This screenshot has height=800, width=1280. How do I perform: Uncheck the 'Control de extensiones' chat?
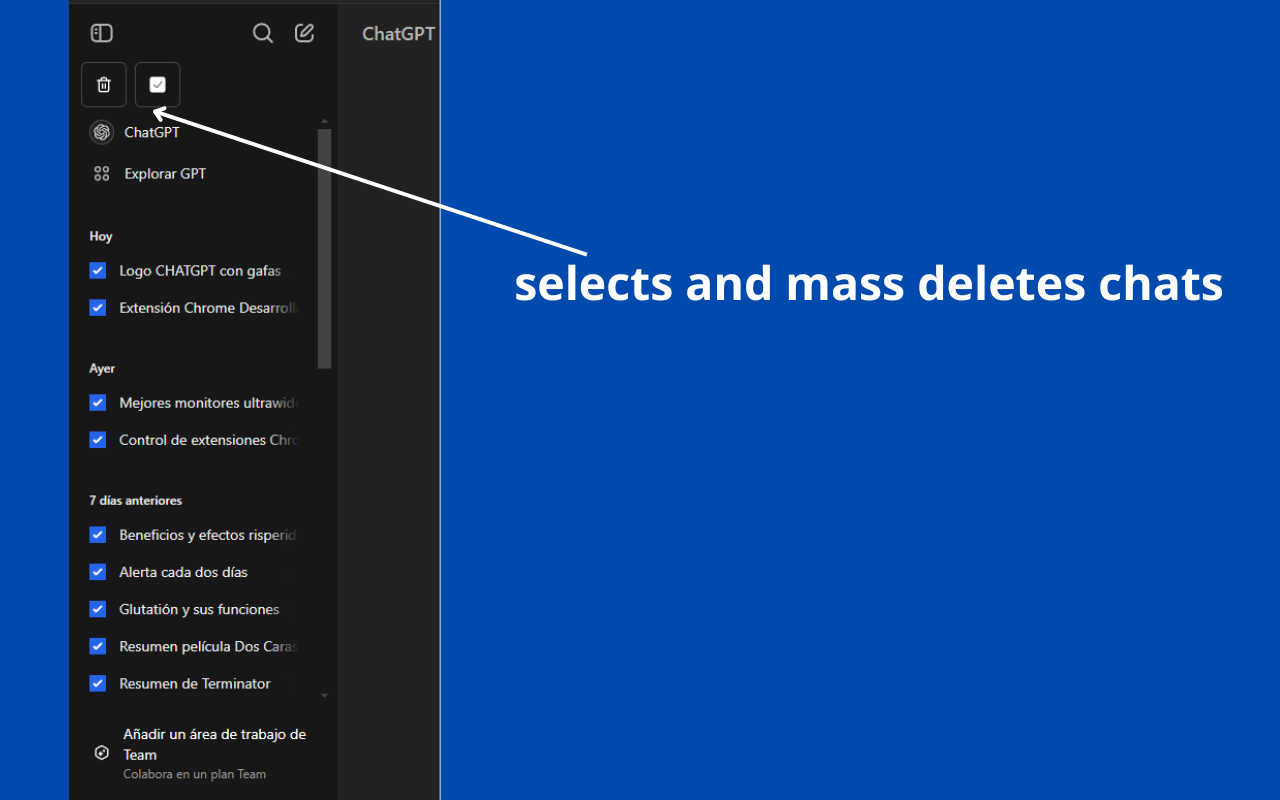[97, 439]
